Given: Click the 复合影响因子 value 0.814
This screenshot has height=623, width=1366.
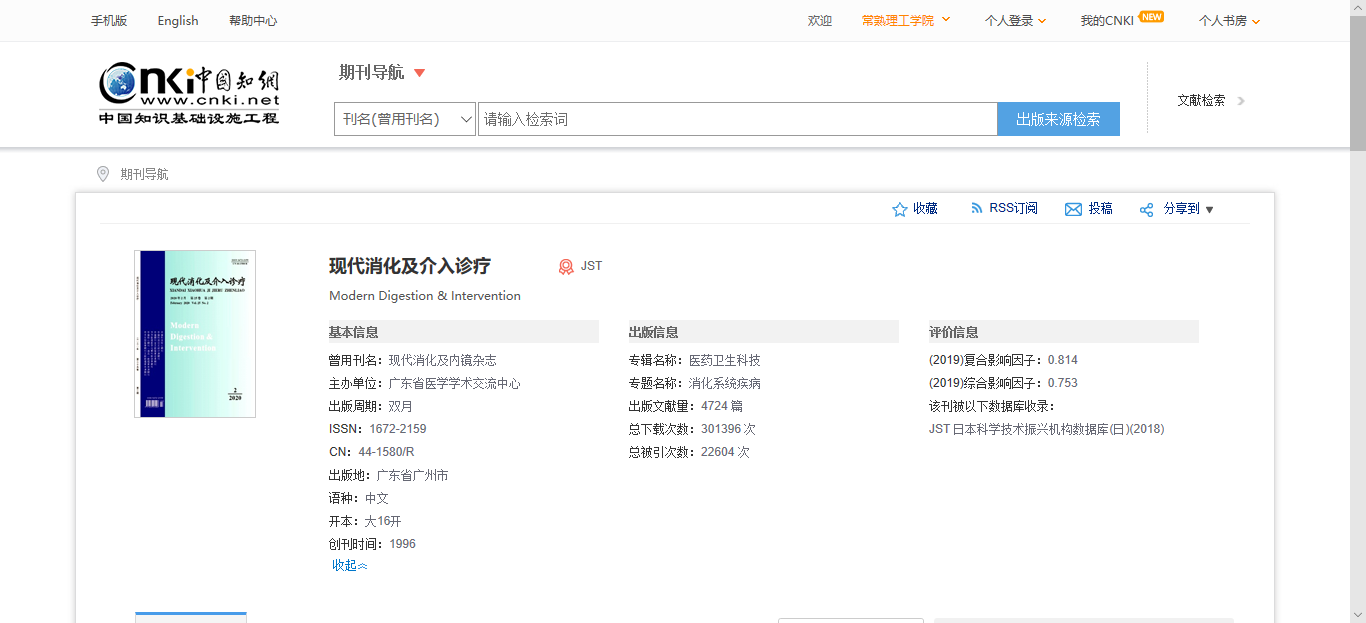Looking at the screenshot, I should click(1063, 360).
